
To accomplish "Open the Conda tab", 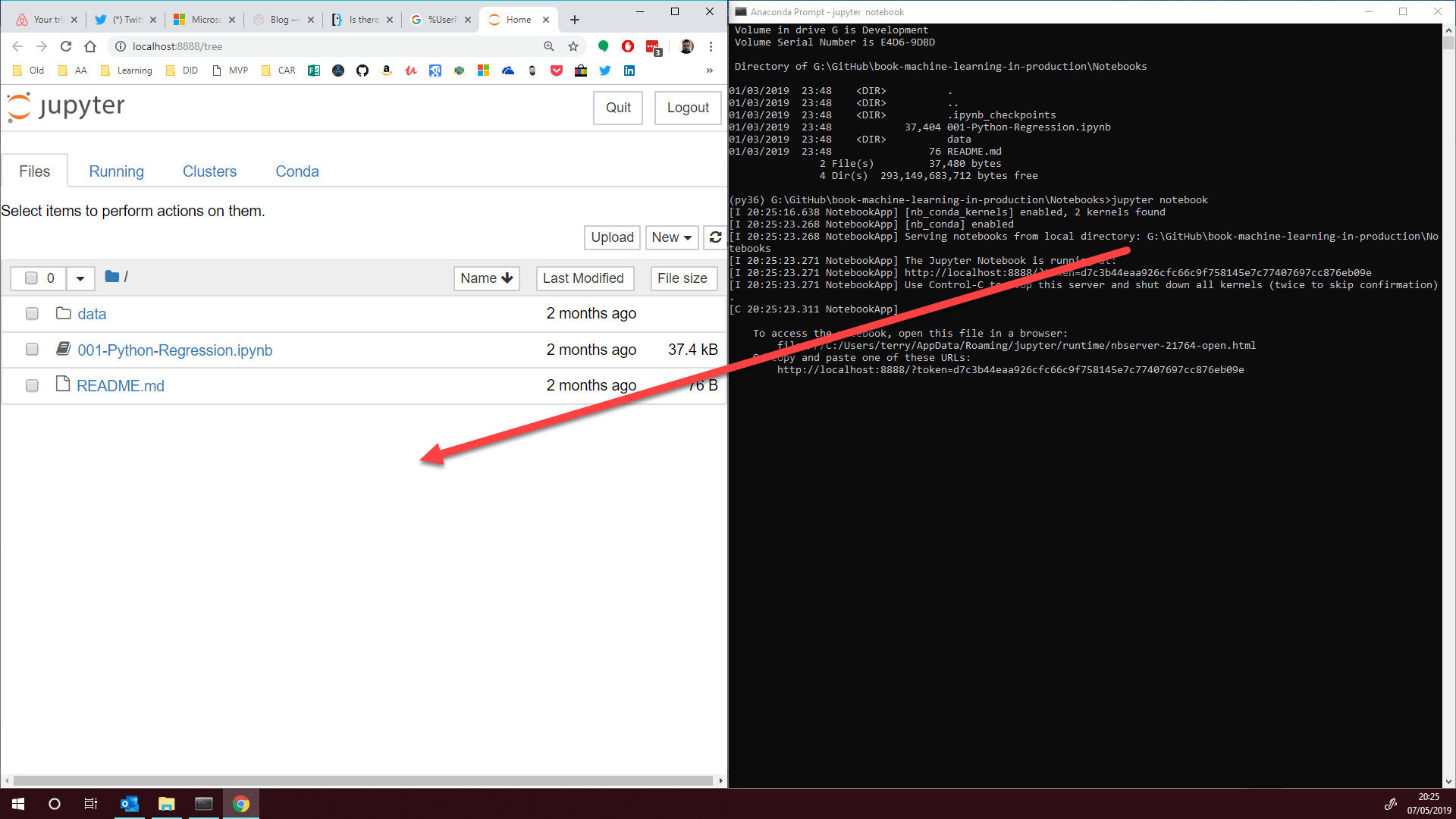I will click(297, 171).
